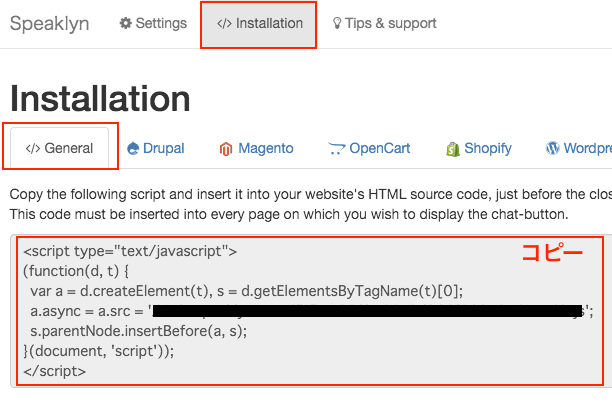The width and height of the screenshot is (612, 405).
Task: Click the General tab code icon
Action: 33,149
